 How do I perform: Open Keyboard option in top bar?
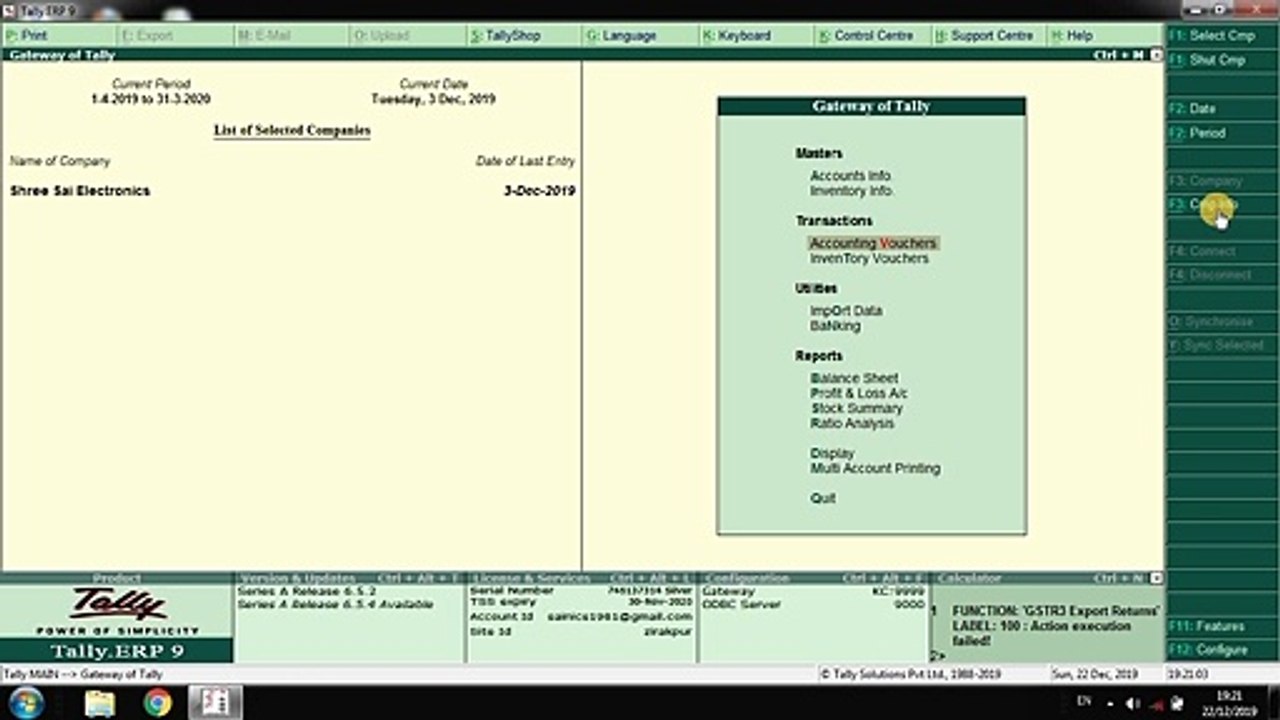click(757, 35)
